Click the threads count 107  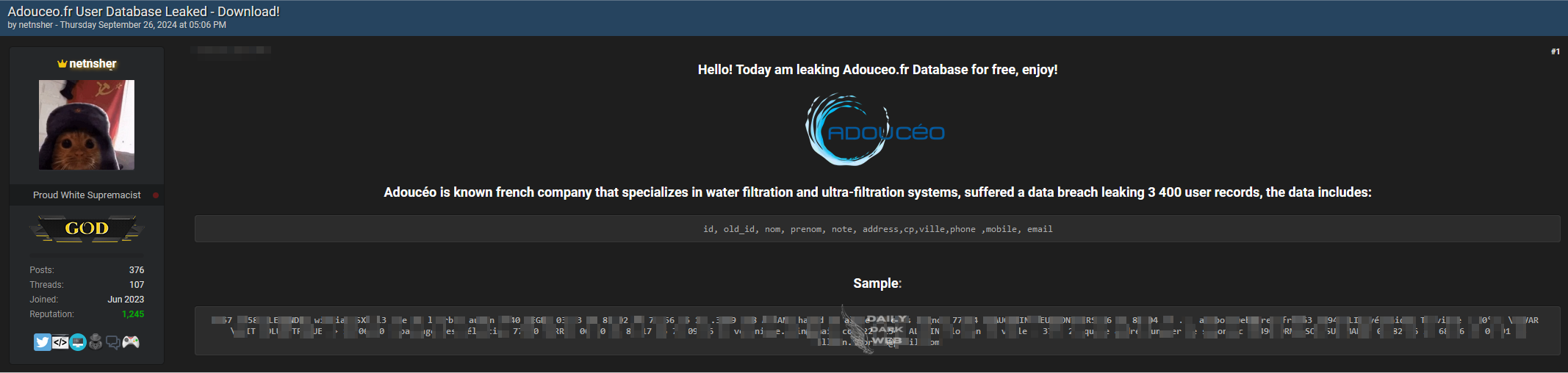tap(137, 285)
